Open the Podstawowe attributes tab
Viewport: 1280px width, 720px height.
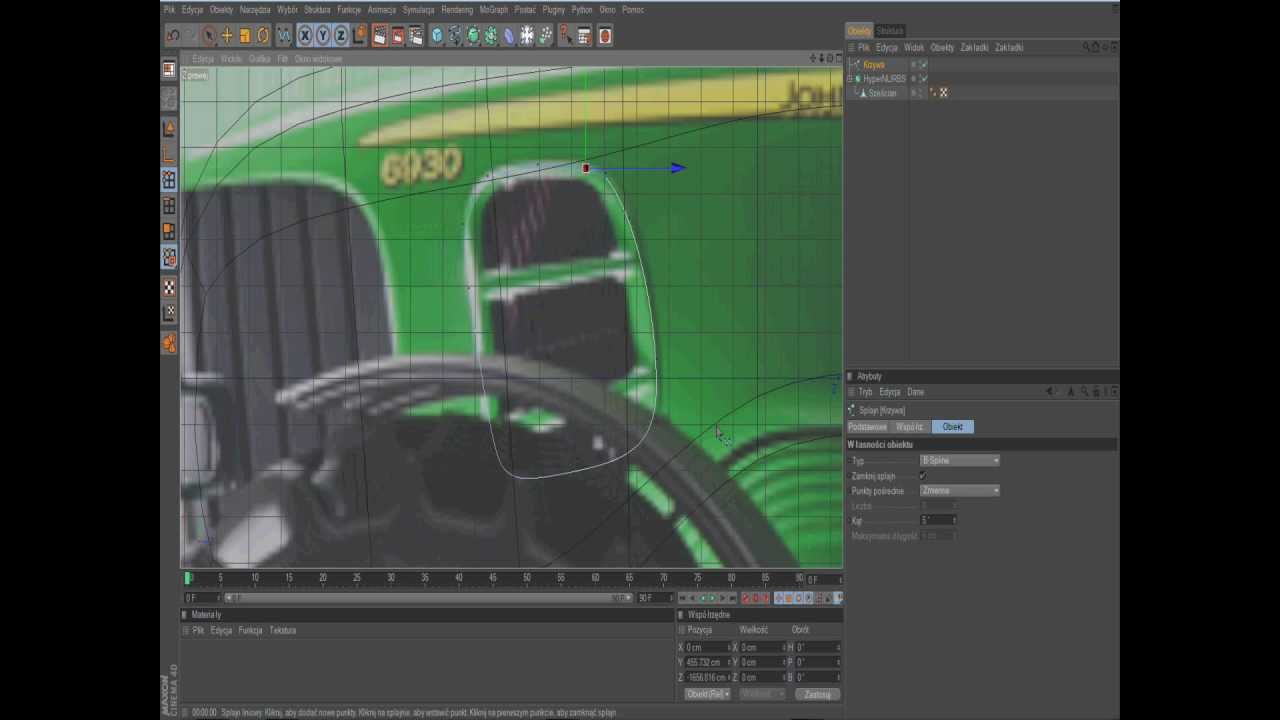click(x=868, y=427)
